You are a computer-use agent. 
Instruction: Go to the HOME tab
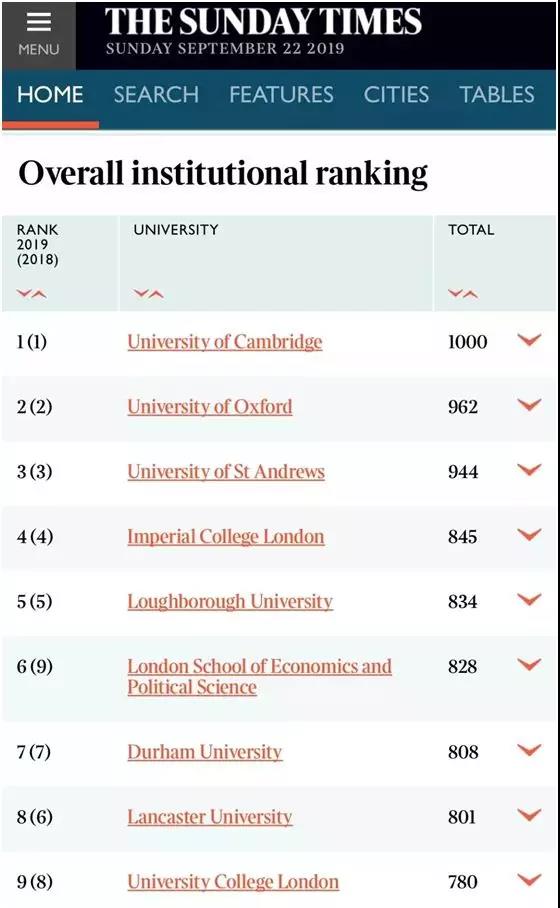(50, 94)
